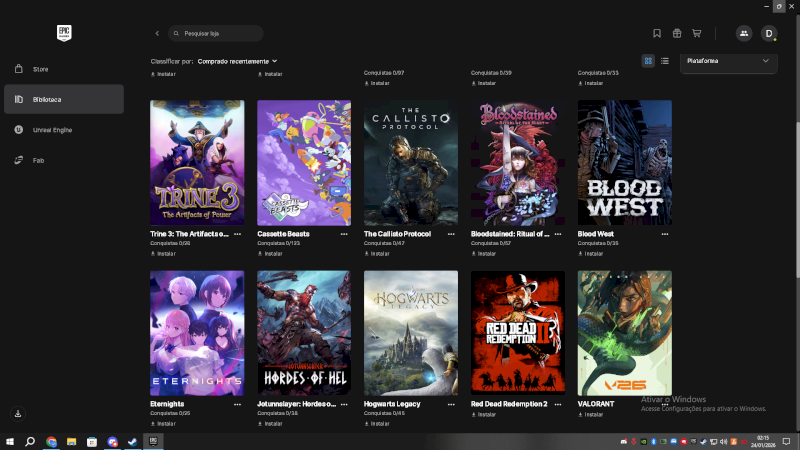Viewport: 800px width, 450px height.
Task: Open options menu for Hogwarts Legacy
Action: [451, 404]
